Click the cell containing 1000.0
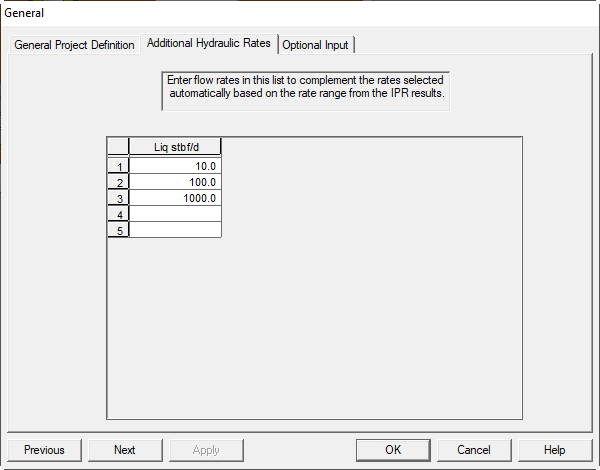The height and width of the screenshot is (470, 600). tap(175, 198)
